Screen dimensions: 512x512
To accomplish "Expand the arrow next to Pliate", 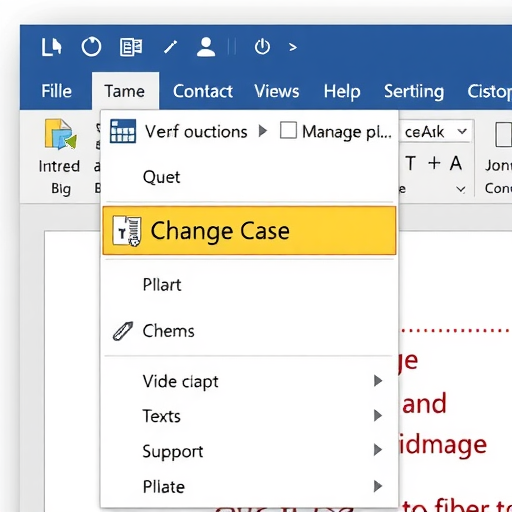I will tap(378, 486).
